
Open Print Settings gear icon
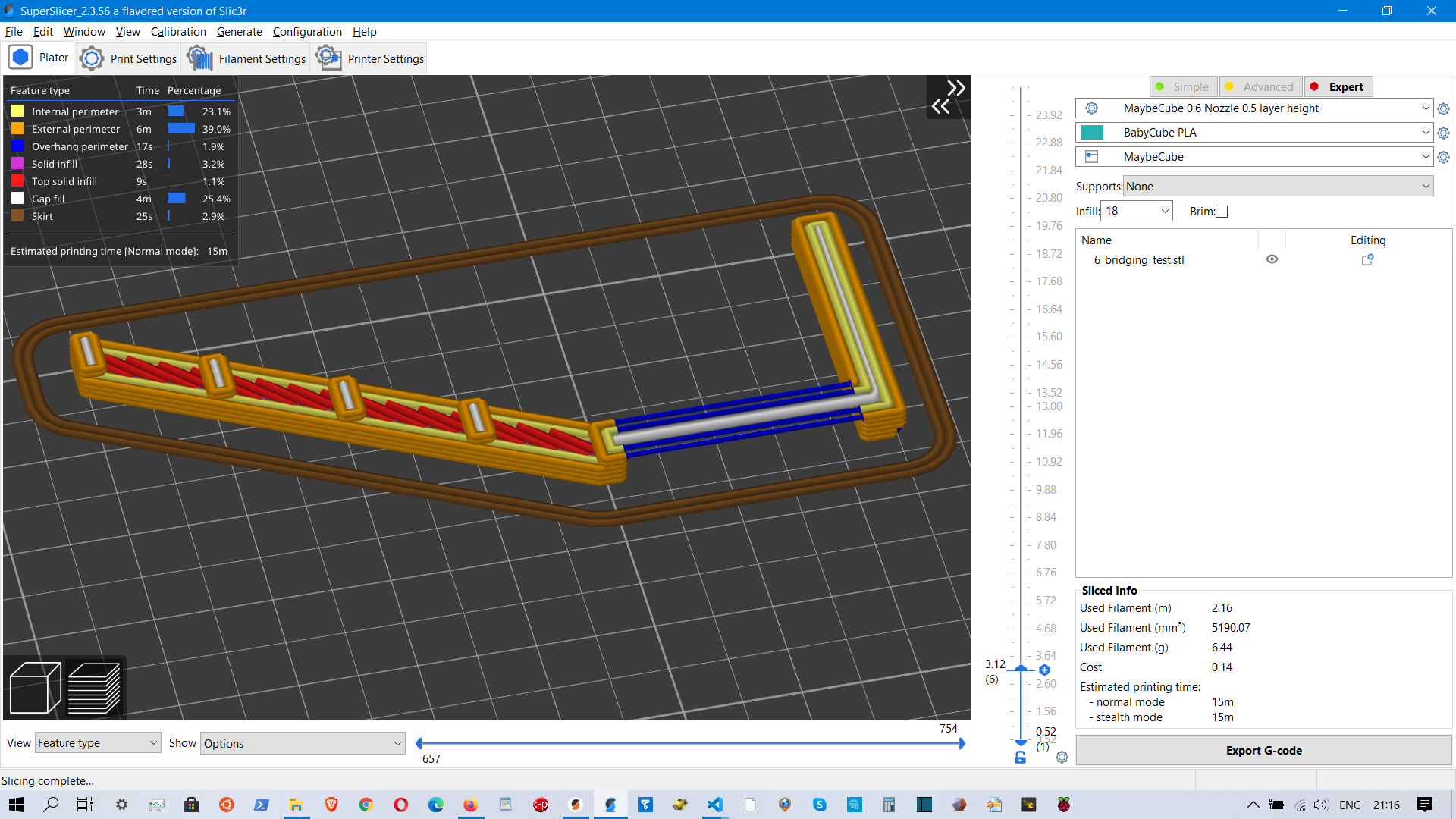tap(92, 58)
